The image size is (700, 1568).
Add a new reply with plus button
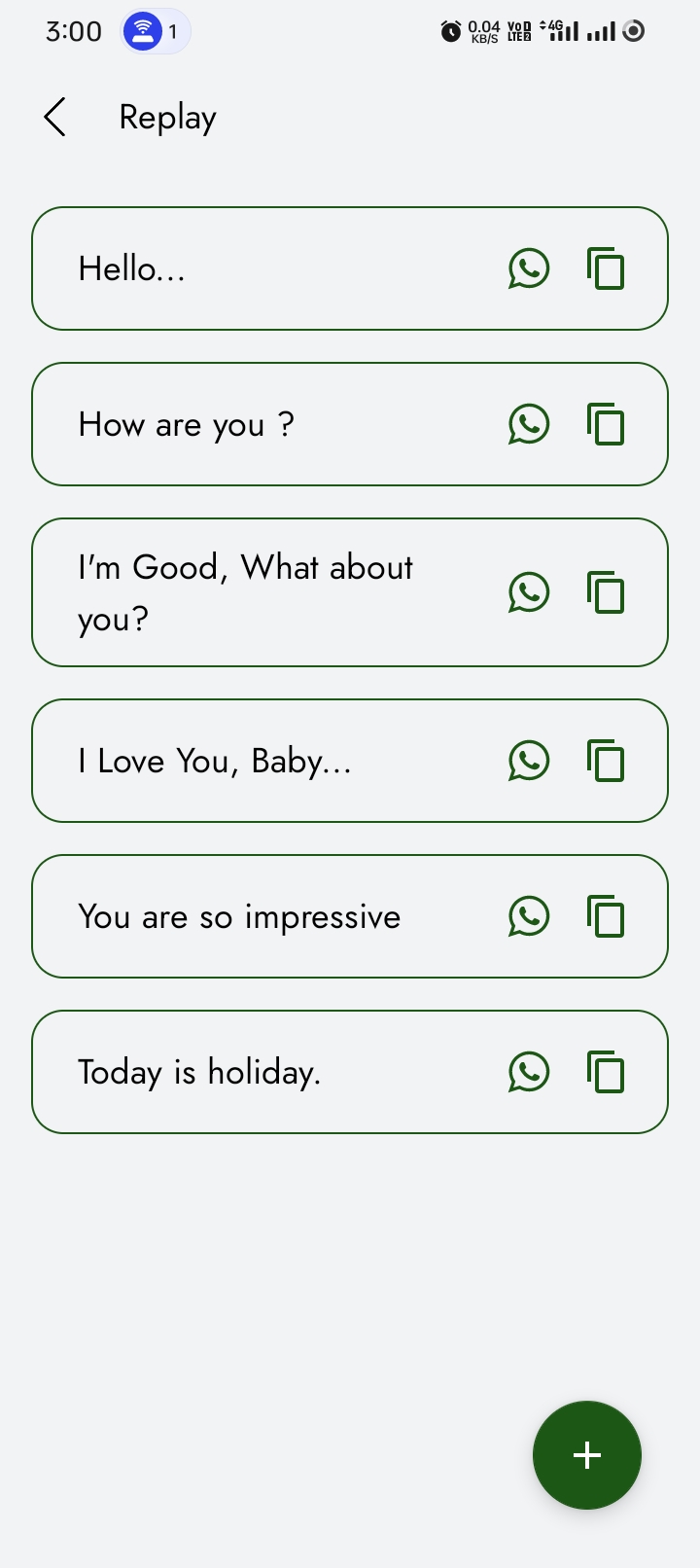(587, 1455)
